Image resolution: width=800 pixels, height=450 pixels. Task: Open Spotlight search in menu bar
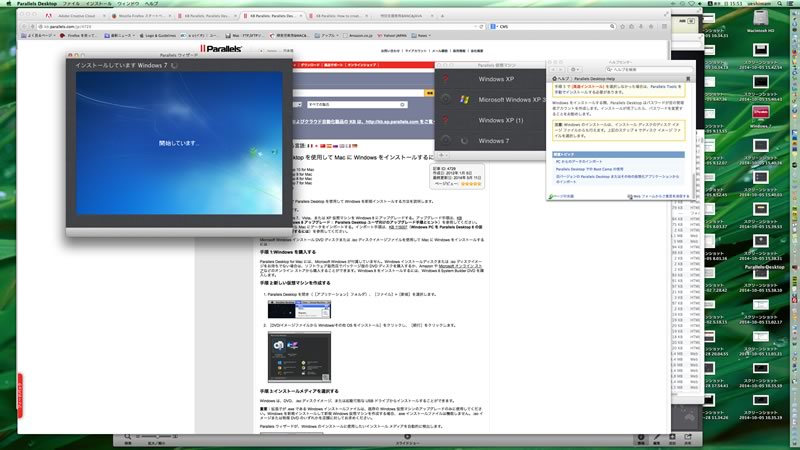780,3
